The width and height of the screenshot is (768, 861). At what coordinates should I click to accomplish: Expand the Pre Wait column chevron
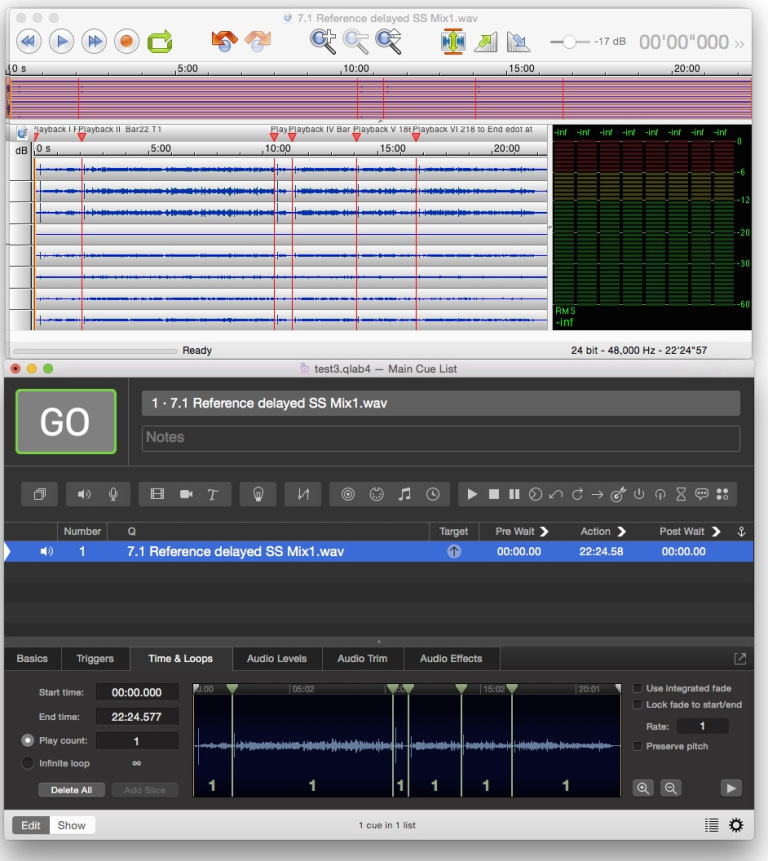point(545,531)
